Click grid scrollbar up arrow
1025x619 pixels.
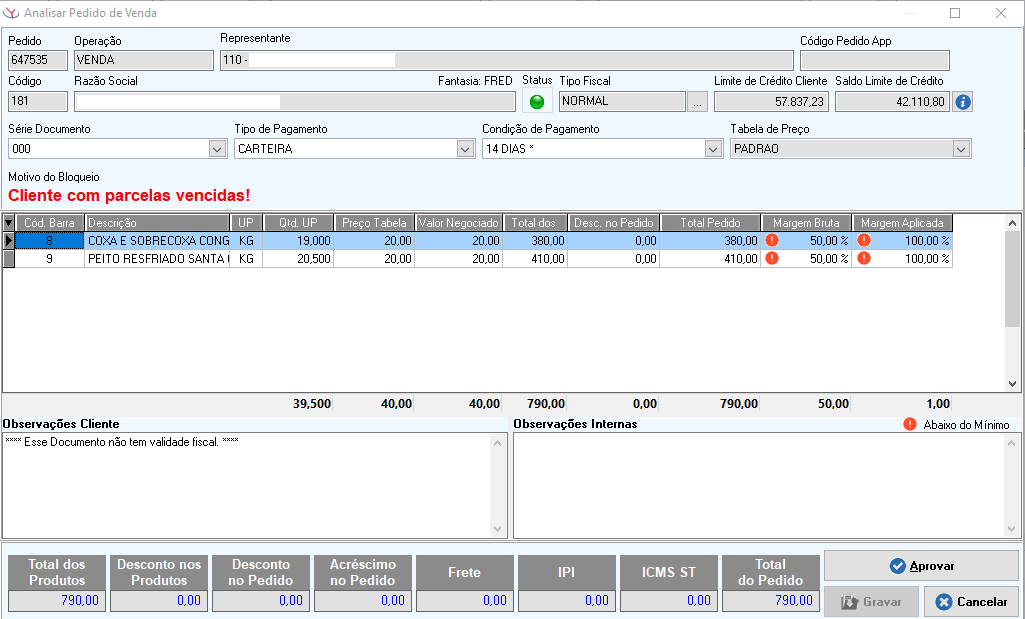coord(1012,223)
